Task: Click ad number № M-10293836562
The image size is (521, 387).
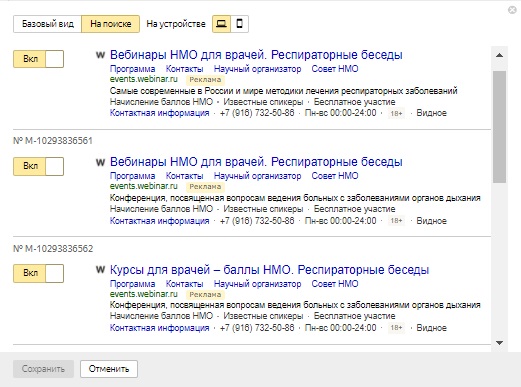Action: click(x=53, y=249)
